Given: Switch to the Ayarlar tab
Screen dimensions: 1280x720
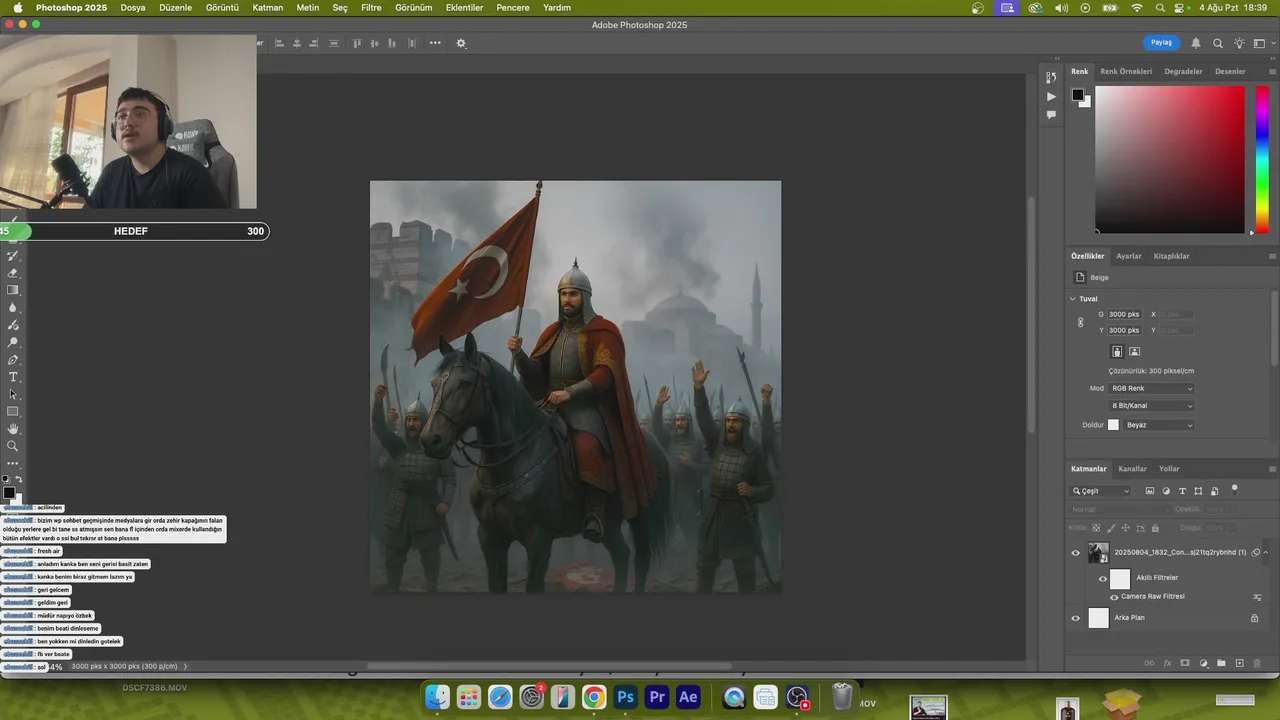Looking at the screenshot, I should [1129, 256].
